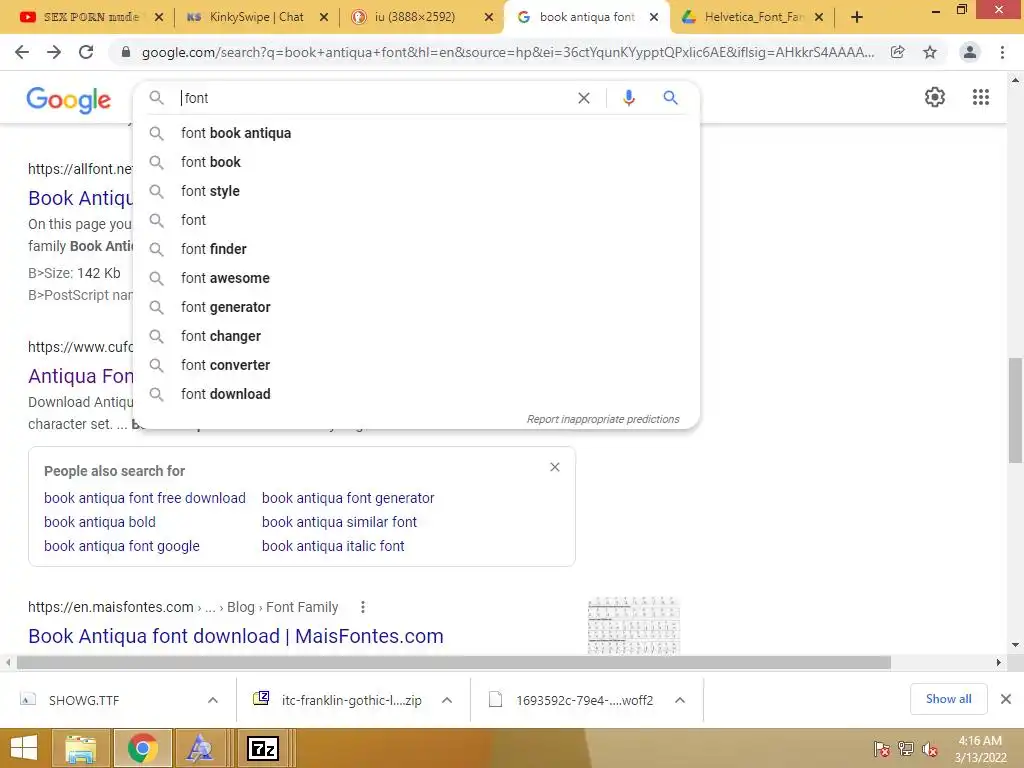Image resolution: width=1024 pixels, height=768 pixels.
Task: Click the MaisFontes result thumbnail
Action: point(633,625)
